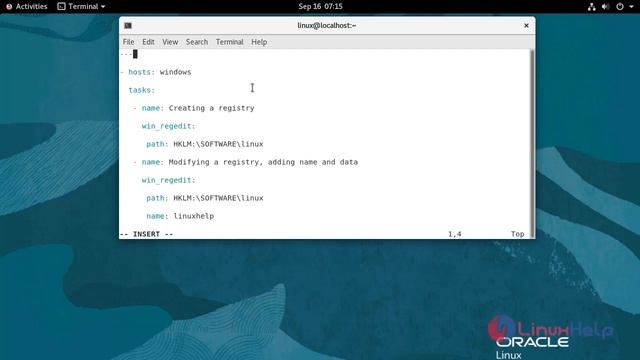Click the 'linux@localhost:~' window title

pos(327,25)
